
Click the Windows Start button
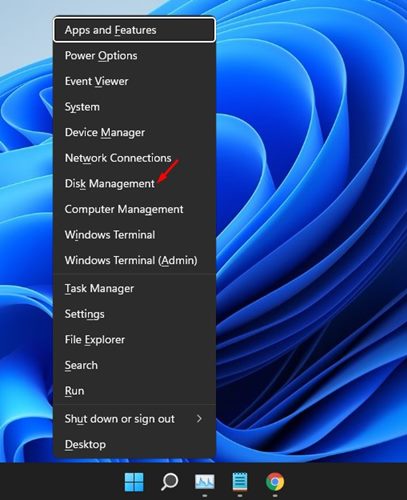click(x=134, y=482)
